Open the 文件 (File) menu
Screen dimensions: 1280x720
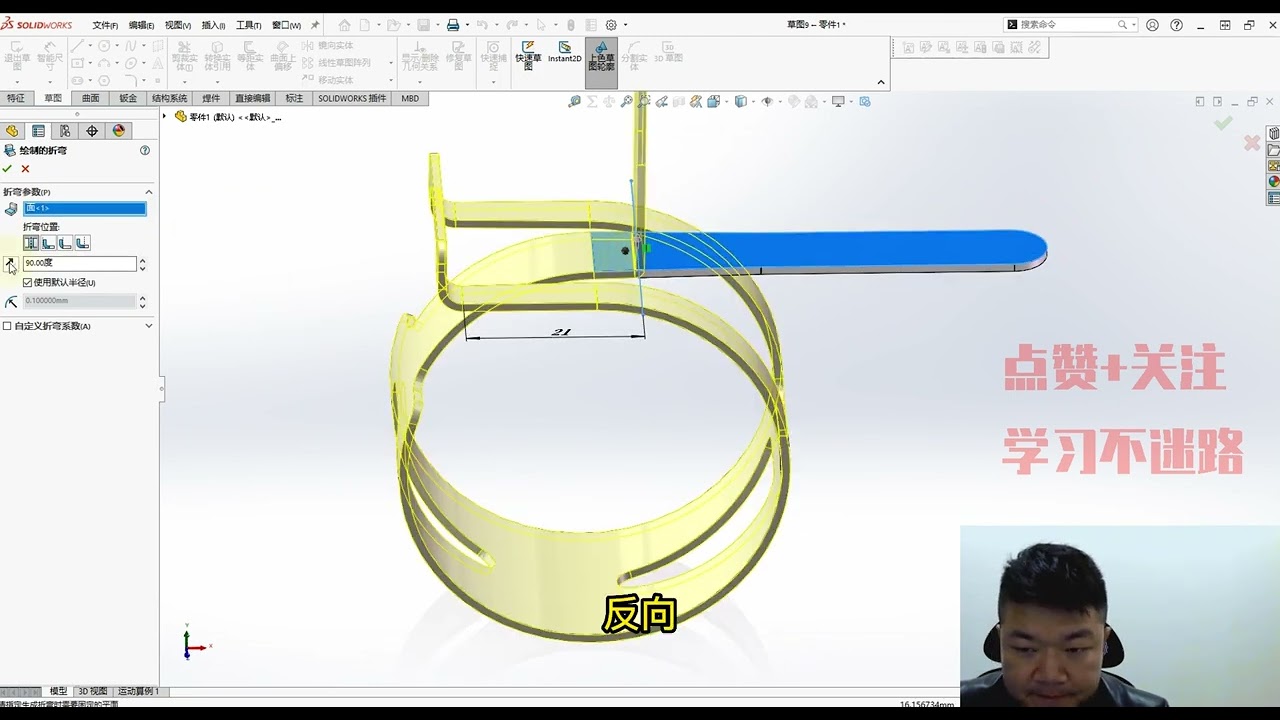pyautogui.click(x=105, y=25)
